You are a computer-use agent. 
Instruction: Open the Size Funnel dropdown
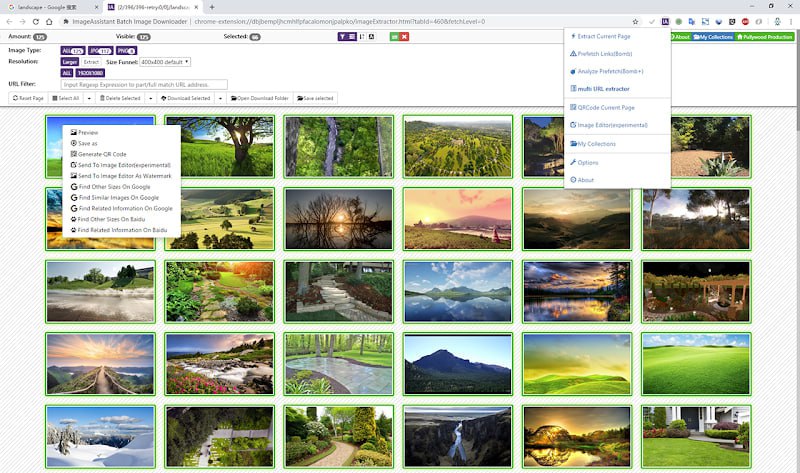pos(166,62)
